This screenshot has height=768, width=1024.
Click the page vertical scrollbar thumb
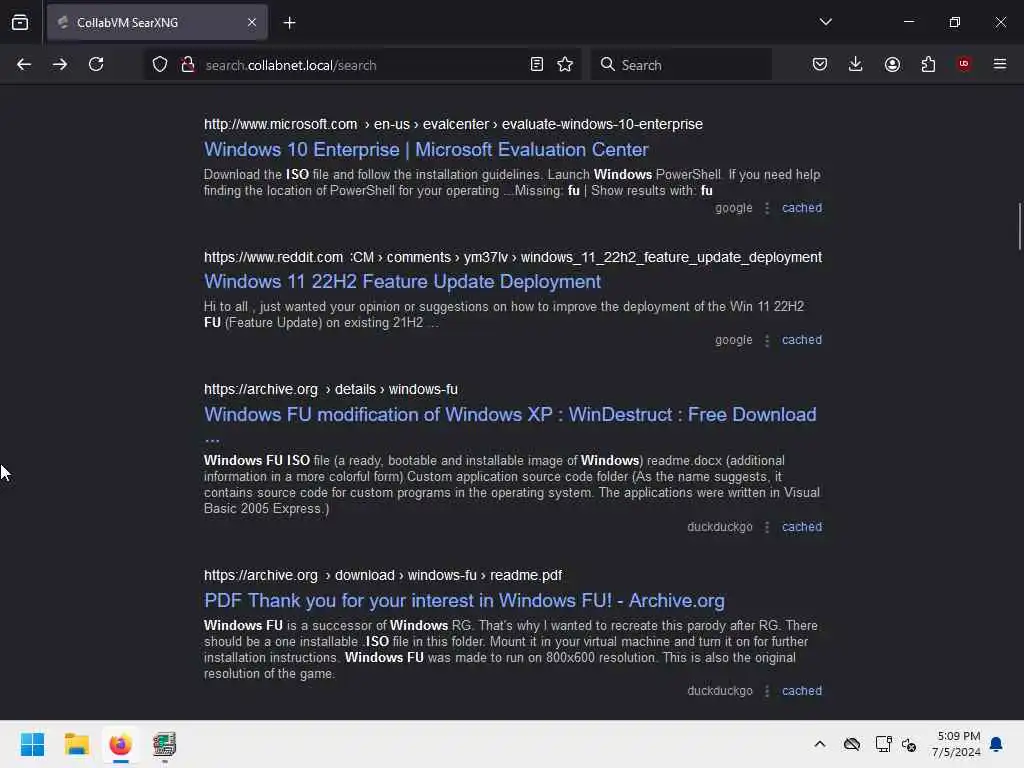(1019, 226)
